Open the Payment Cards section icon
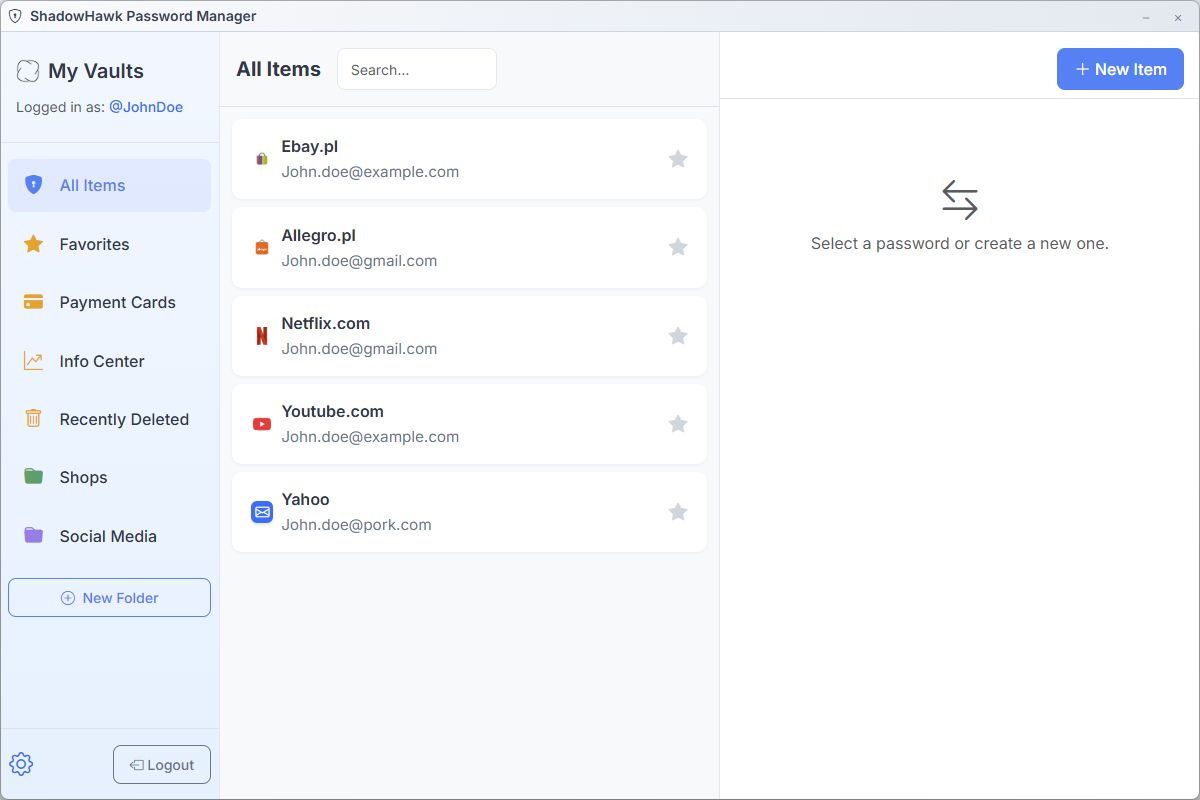 [x=33, y=302]
